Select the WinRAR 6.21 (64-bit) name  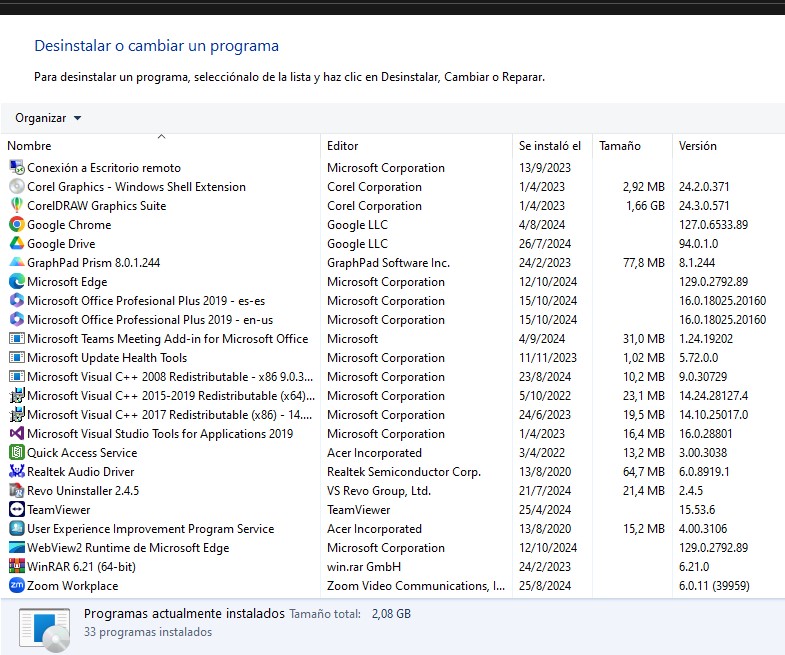(81, 567)
